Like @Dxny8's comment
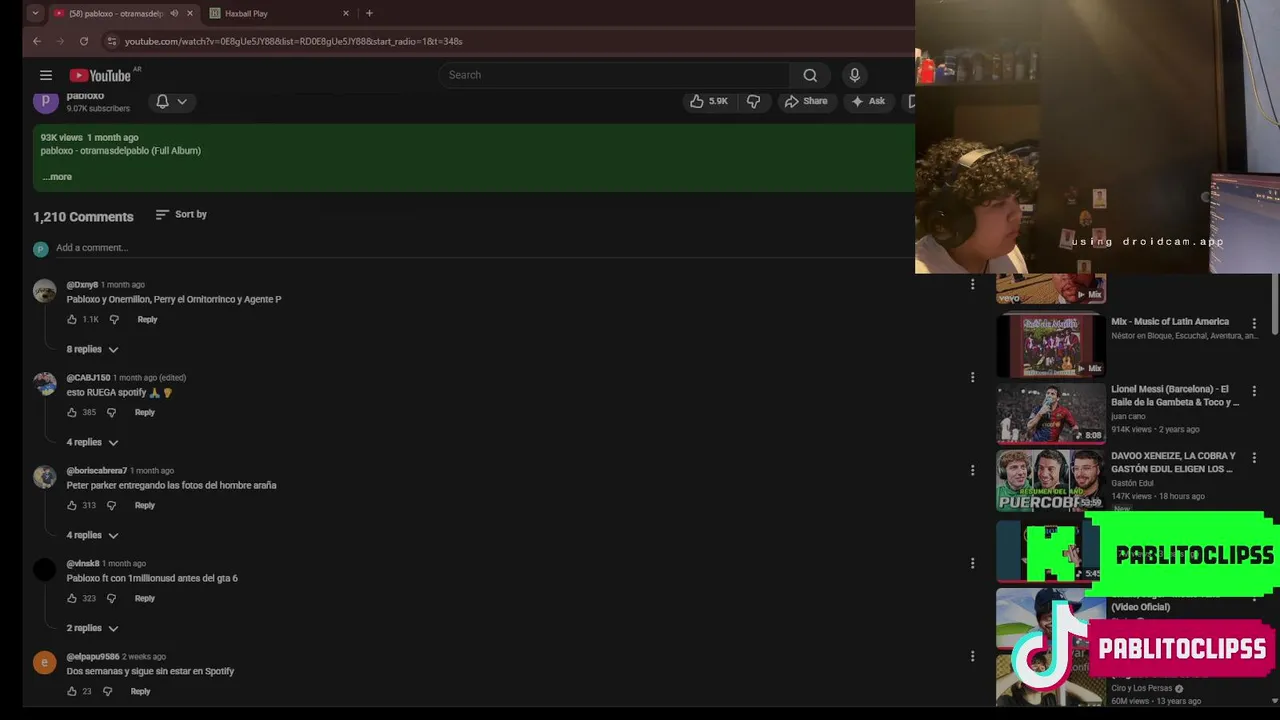 (72, 319)
